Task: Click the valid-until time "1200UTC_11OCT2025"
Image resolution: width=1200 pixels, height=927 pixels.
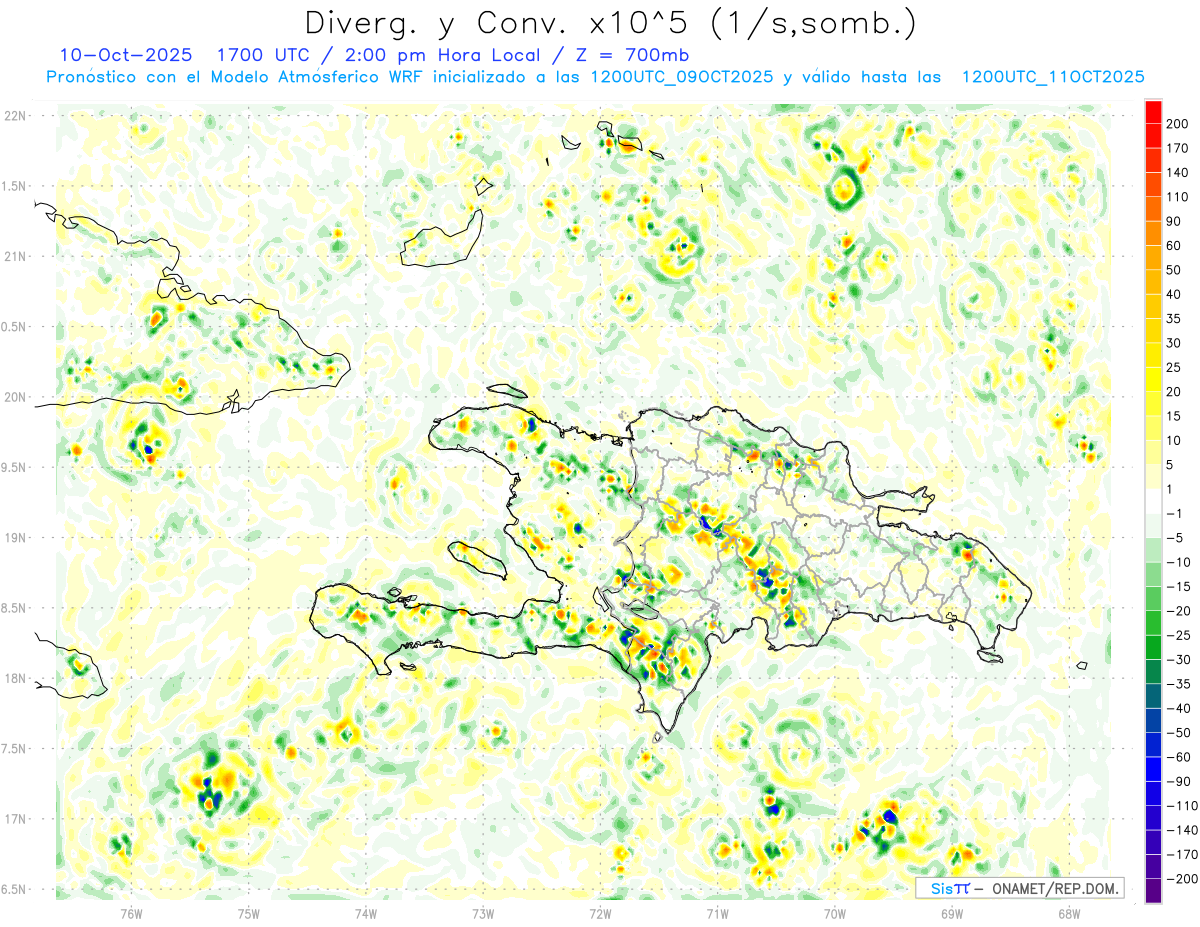Action: pos(1052,77)
